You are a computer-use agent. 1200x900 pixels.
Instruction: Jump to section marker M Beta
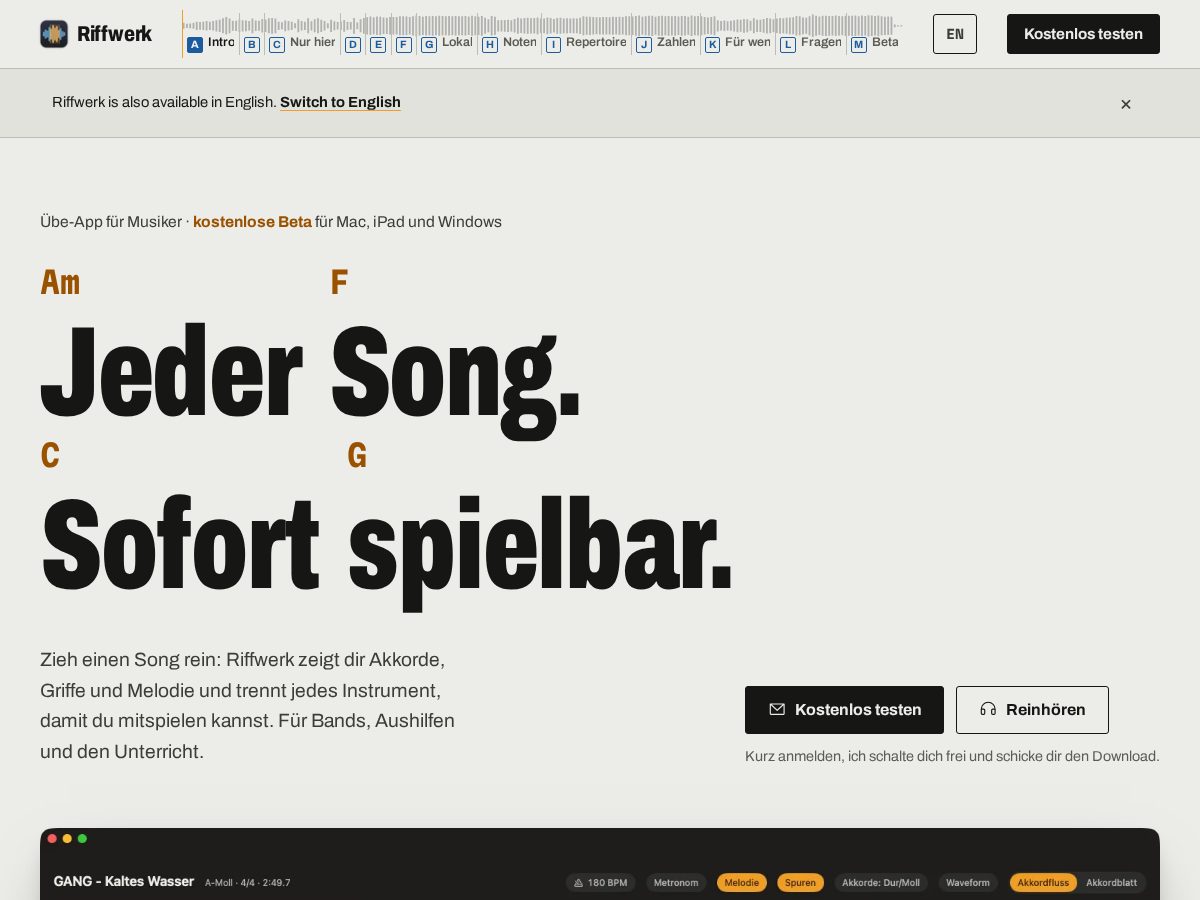[875, 43]
